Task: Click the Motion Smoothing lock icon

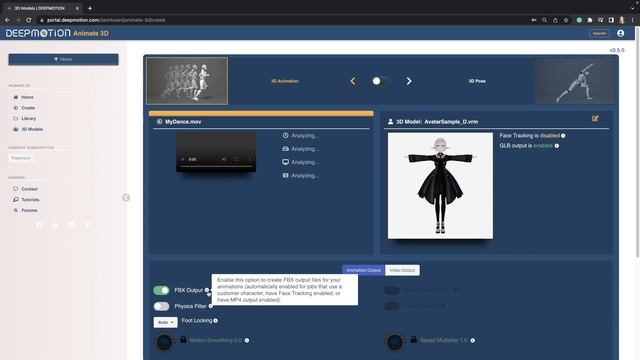Action: point(183,340)
